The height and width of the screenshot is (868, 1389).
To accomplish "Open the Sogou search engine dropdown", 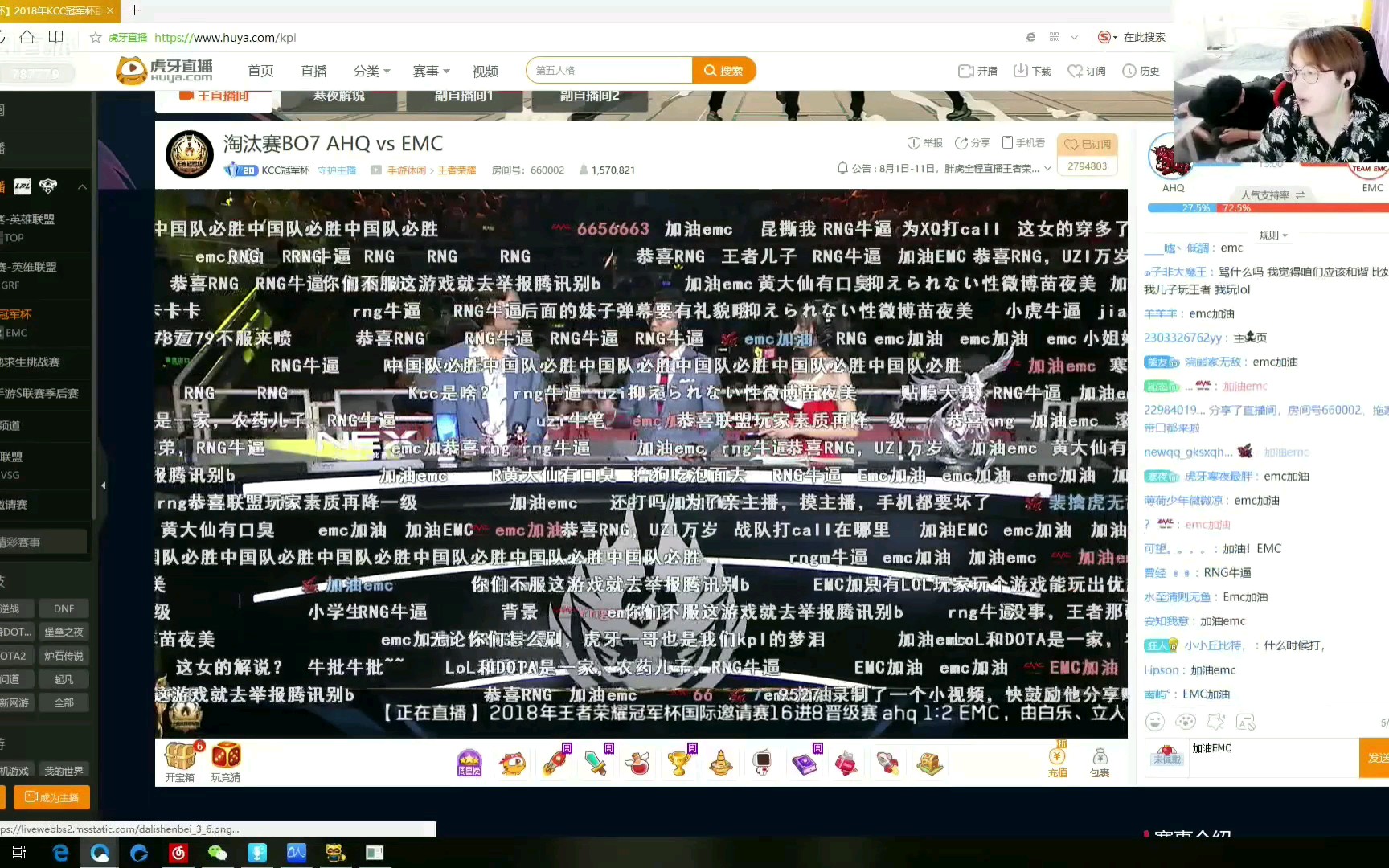I will click(x=1108, y=37).
